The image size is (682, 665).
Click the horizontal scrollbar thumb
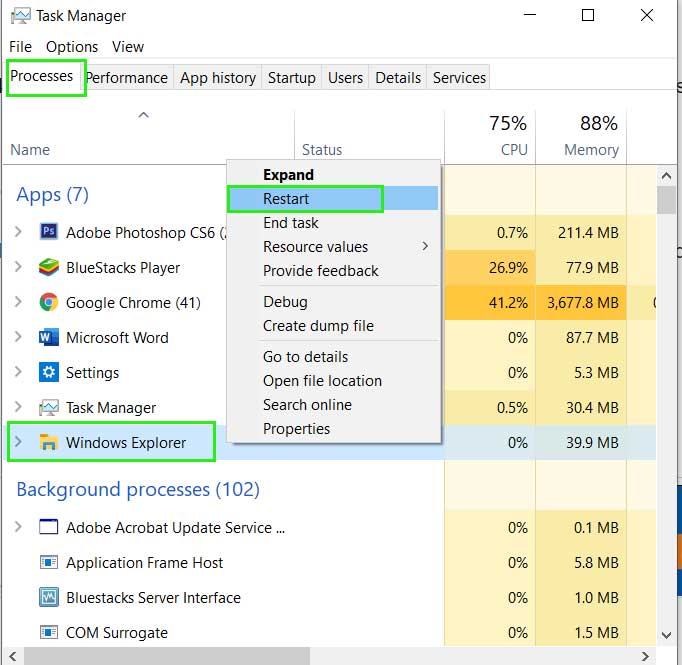167,656
